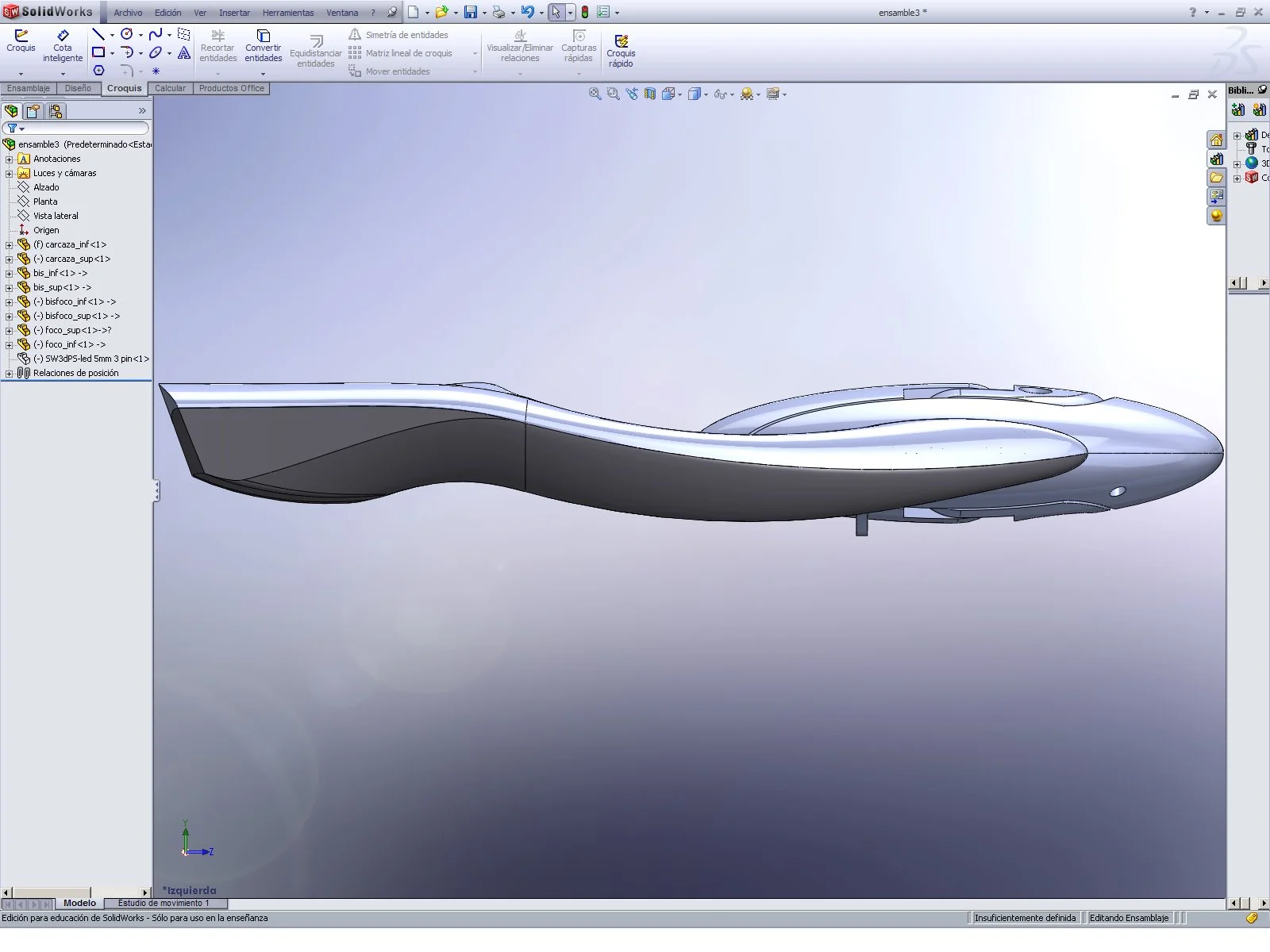Switch to the Calcular tab
The height and width of the screenshot is (952, 1270).
tap(170, 88)
